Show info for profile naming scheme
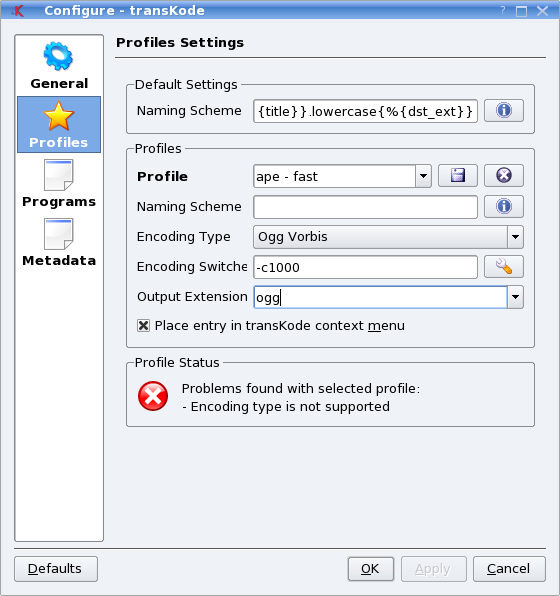This screenshot has height=596, width=560. 504,206
